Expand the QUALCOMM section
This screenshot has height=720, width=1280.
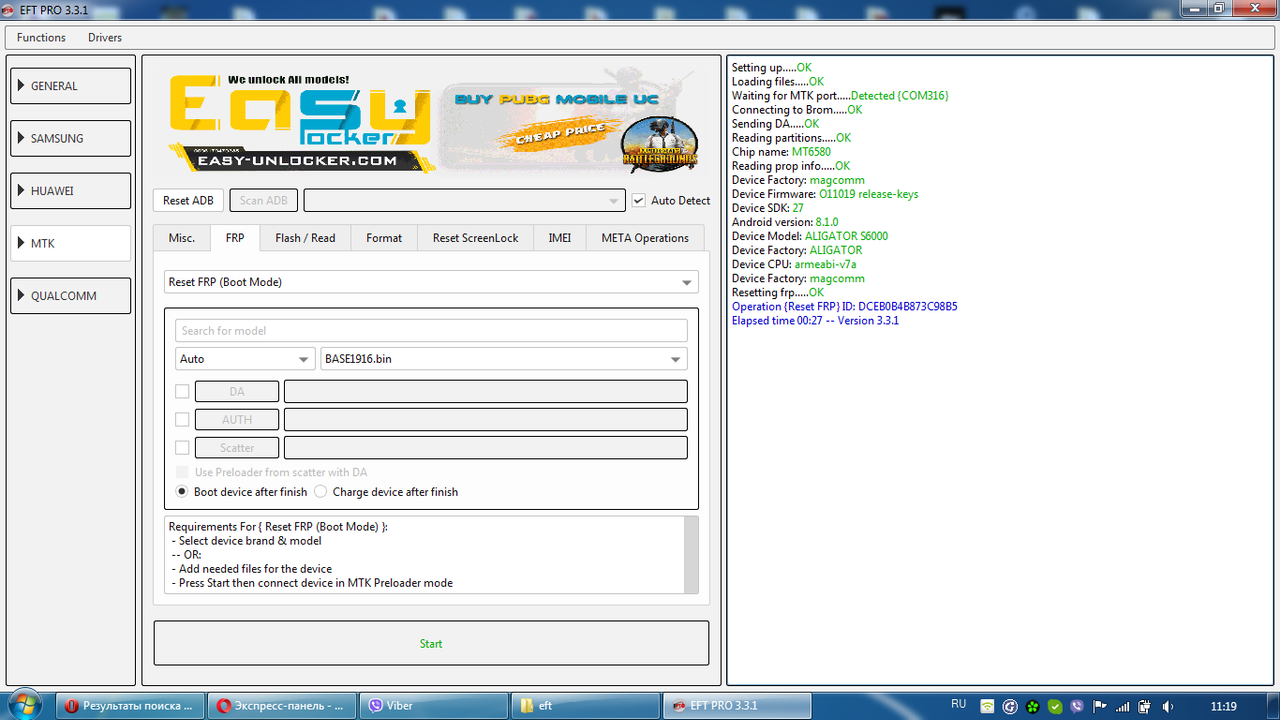point(71,296)
